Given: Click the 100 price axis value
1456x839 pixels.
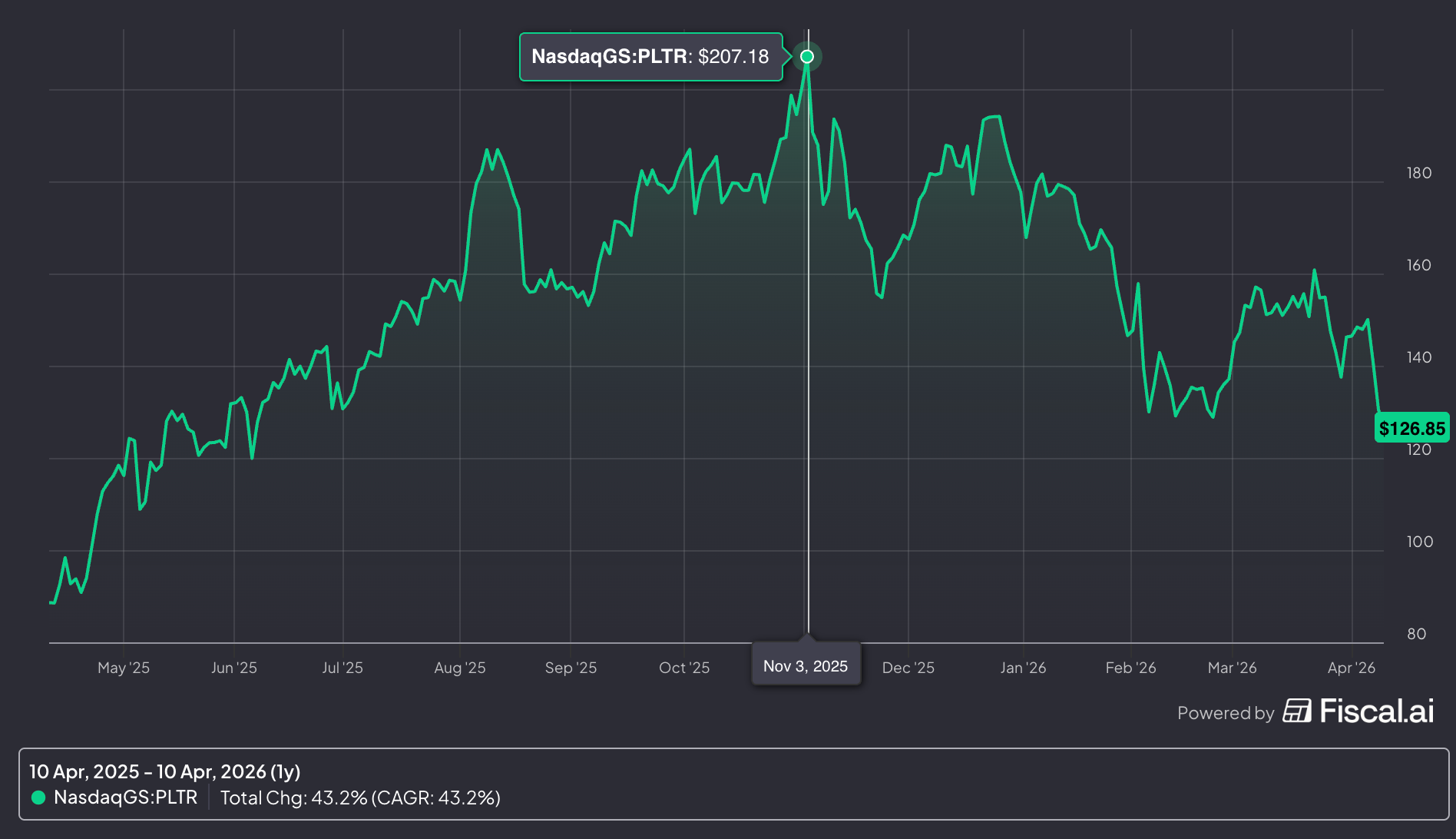Looking at the screenshot, I should (1420, 542).
